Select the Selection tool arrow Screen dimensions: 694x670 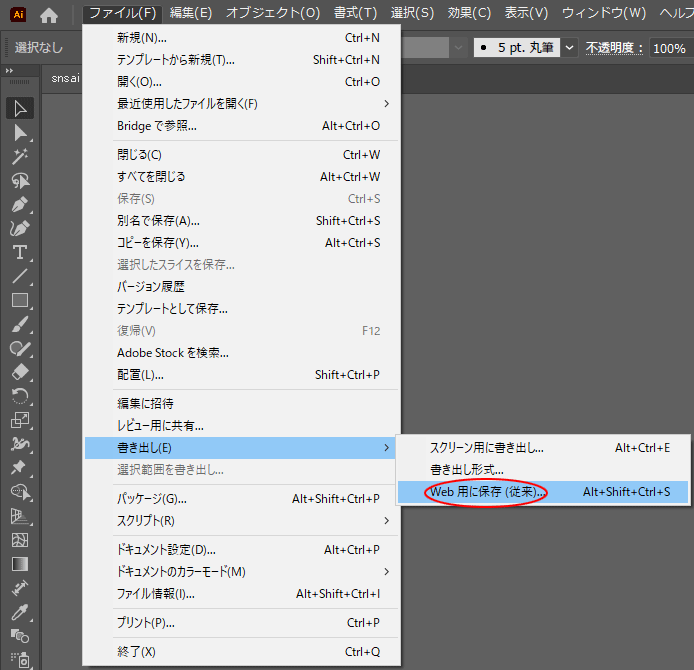pos(20,108)
